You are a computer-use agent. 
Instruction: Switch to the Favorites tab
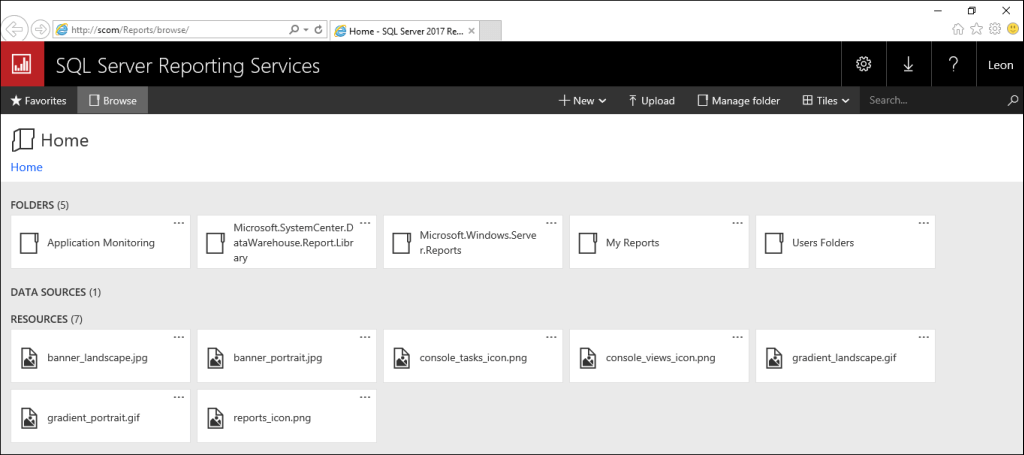(x=39, y=101)
